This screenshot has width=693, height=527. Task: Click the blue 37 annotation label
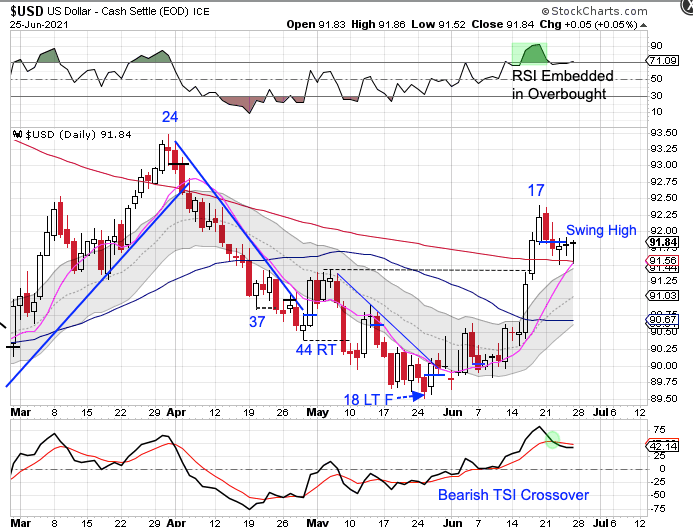(x=258, y=321)
